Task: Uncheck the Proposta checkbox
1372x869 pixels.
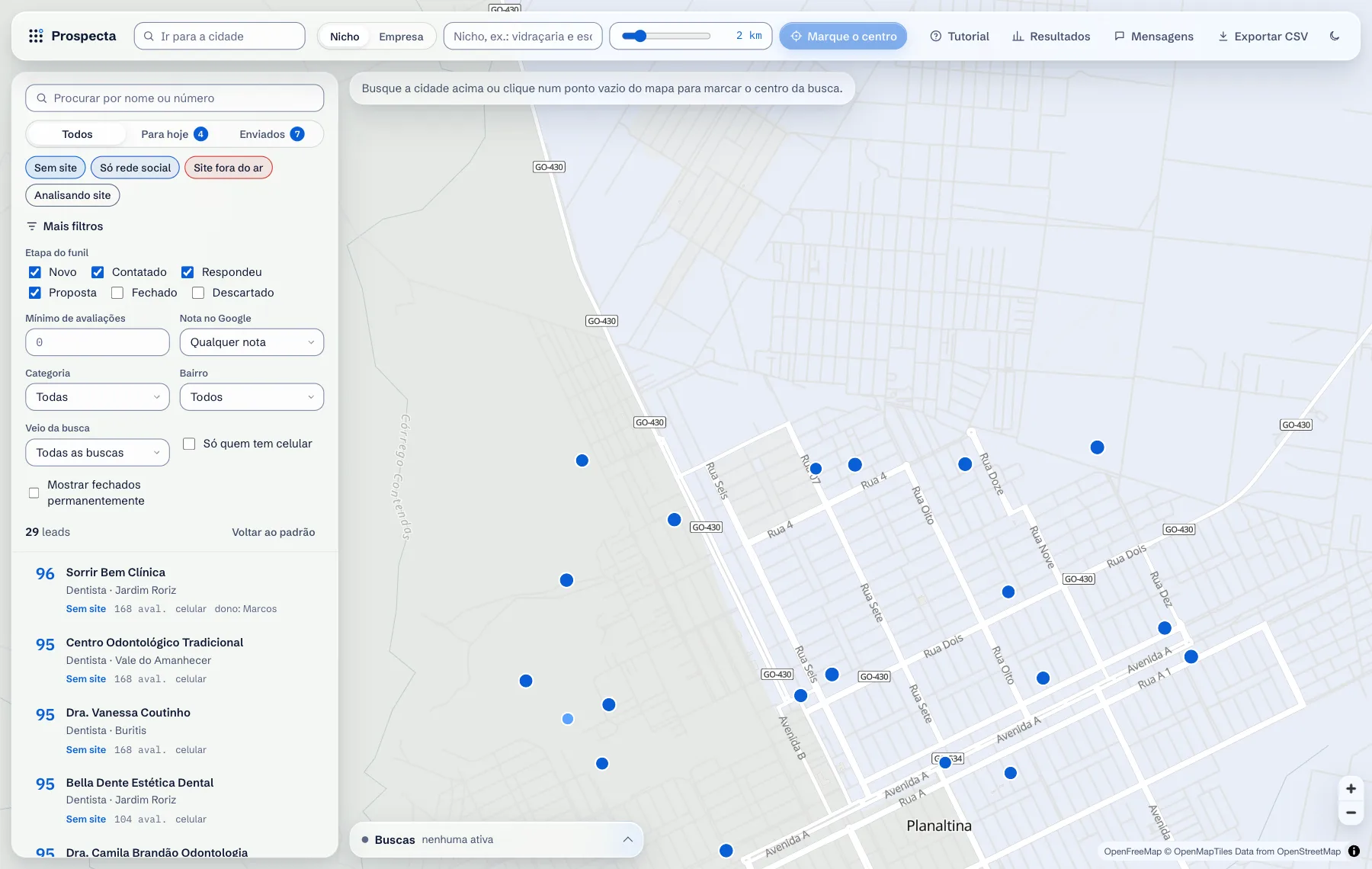Action: (x=35, y=293)
